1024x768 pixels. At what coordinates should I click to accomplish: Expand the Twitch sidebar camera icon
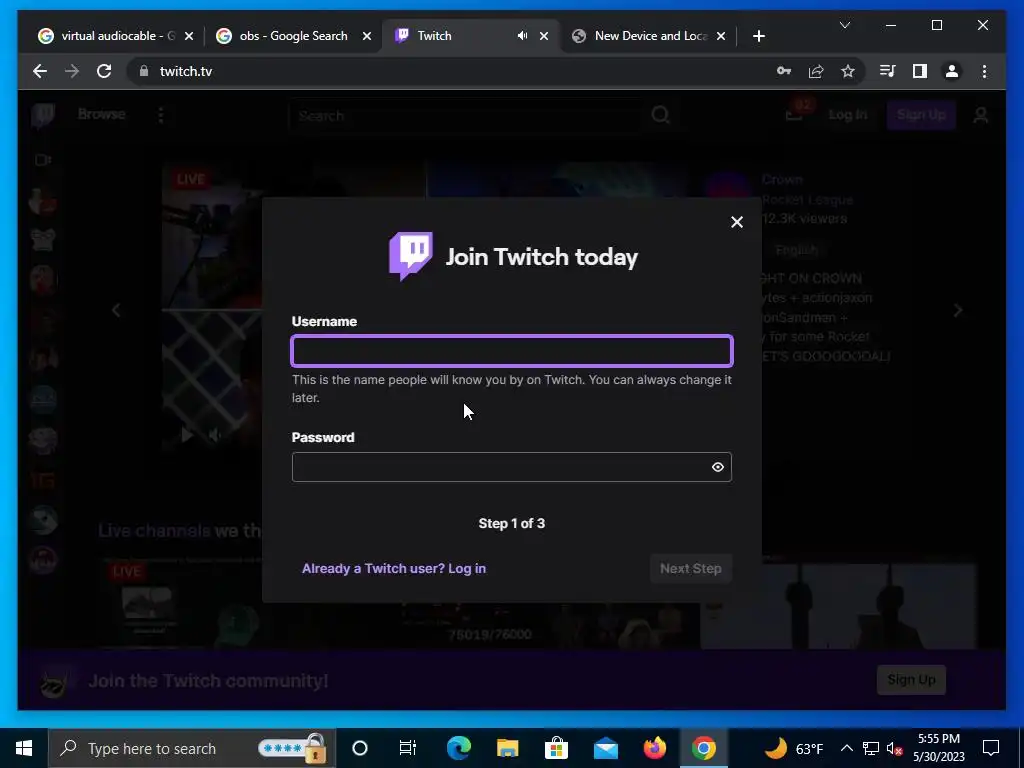coord(43,160)
